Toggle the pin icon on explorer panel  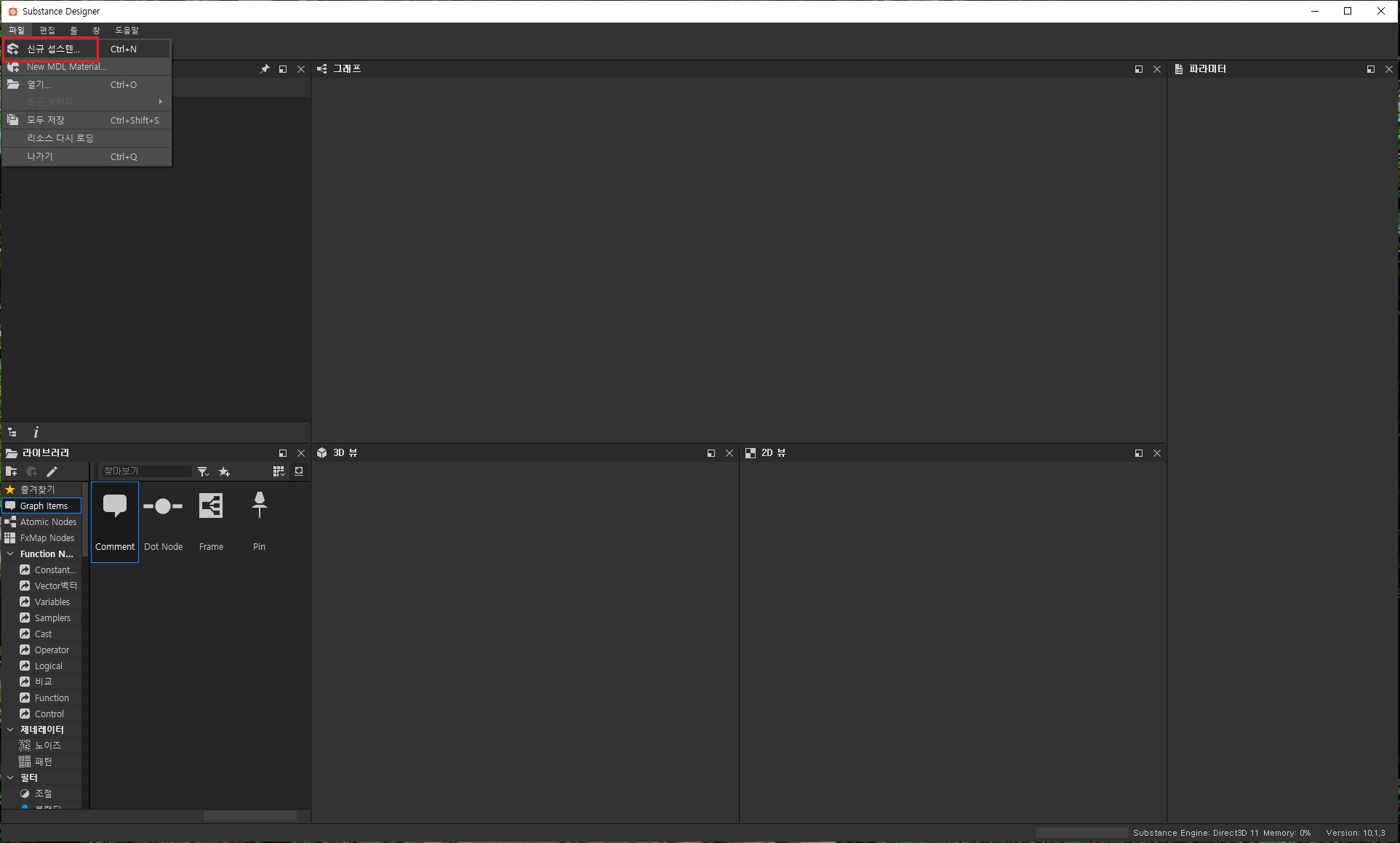coord(265,69)
